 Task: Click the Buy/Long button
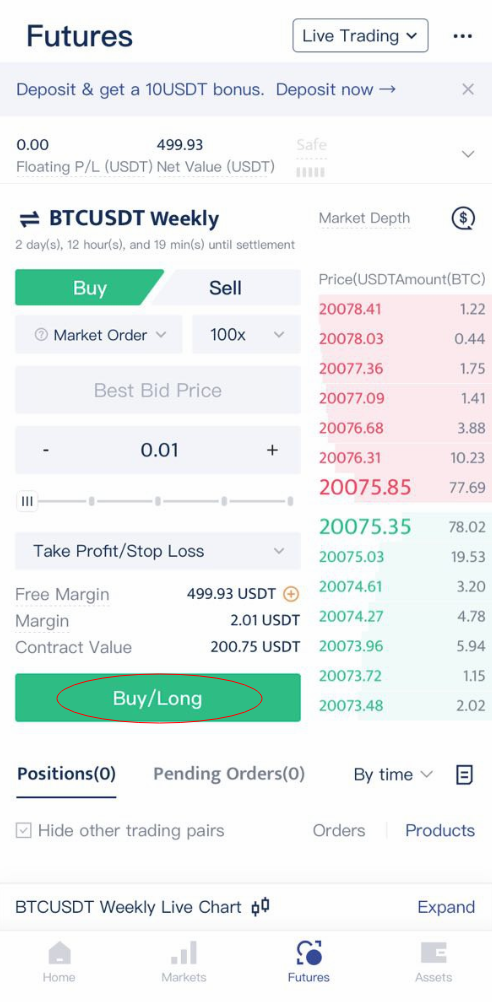(158, 698)
